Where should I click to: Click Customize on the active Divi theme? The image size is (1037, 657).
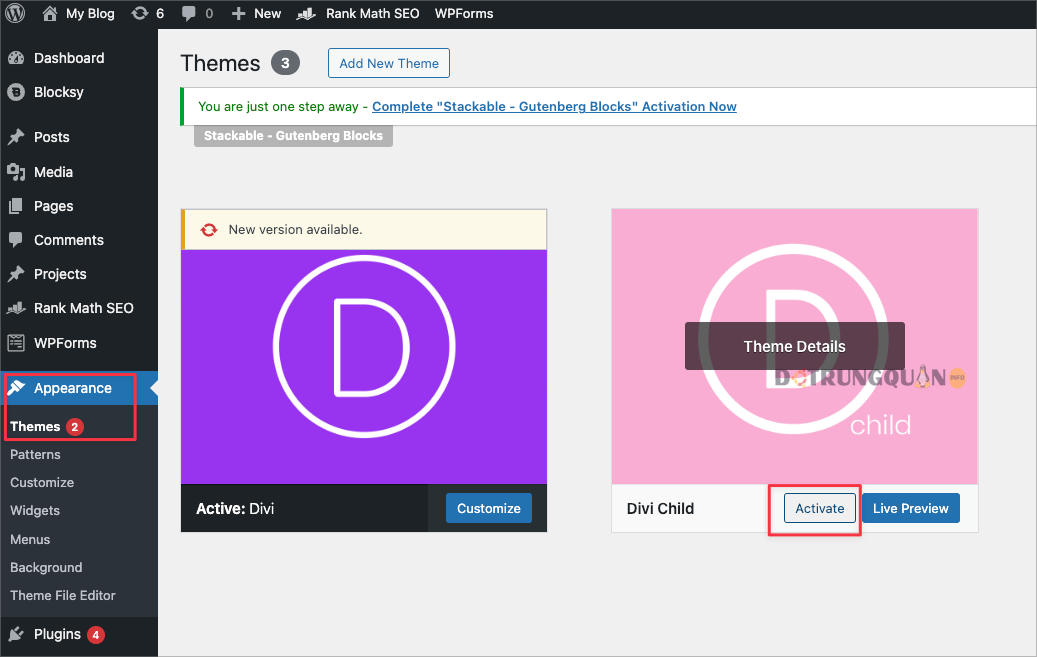coord(489,508)
